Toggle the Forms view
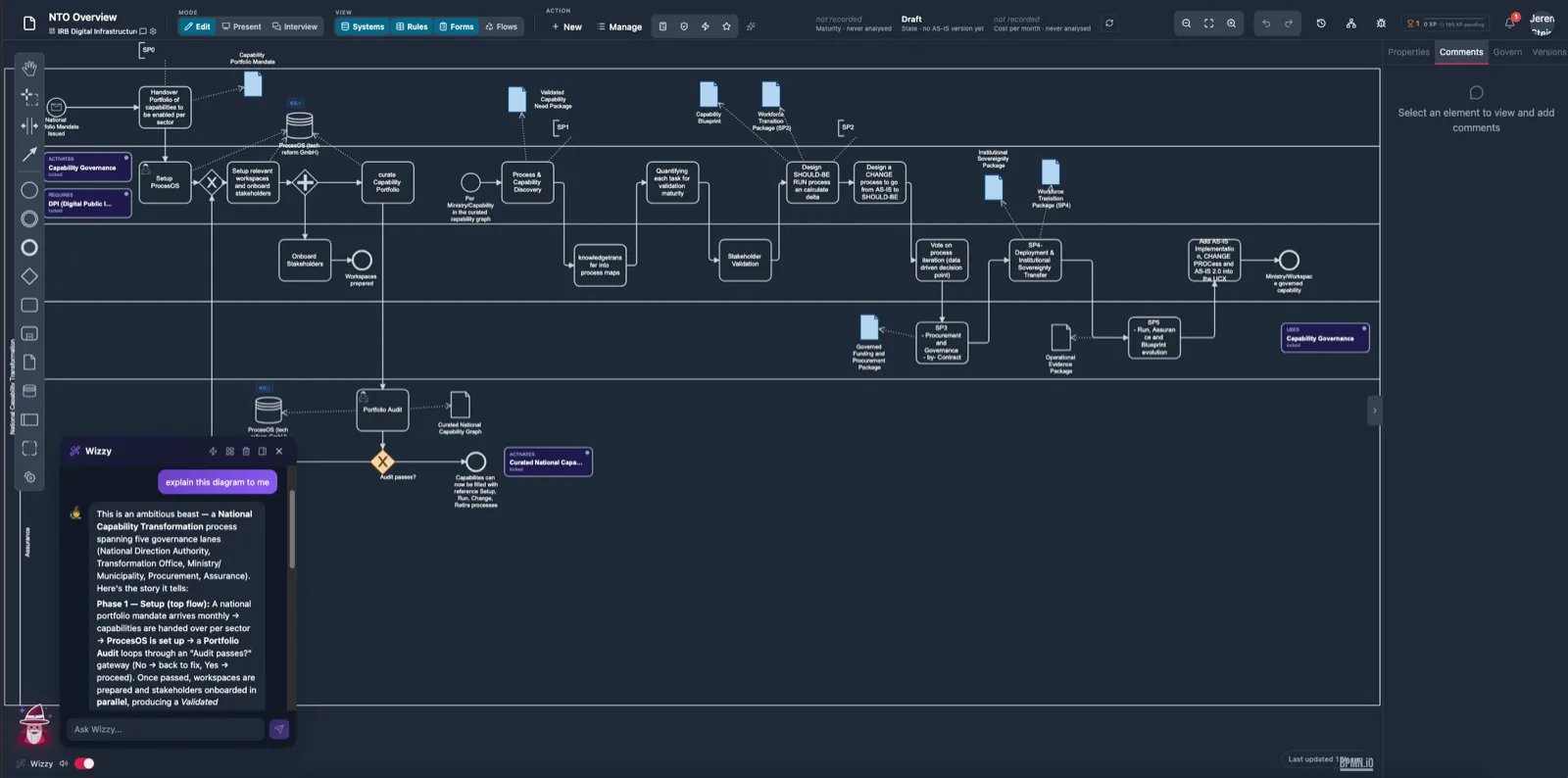The width and height of the screenshot is (1568, 778). [456, 26]
